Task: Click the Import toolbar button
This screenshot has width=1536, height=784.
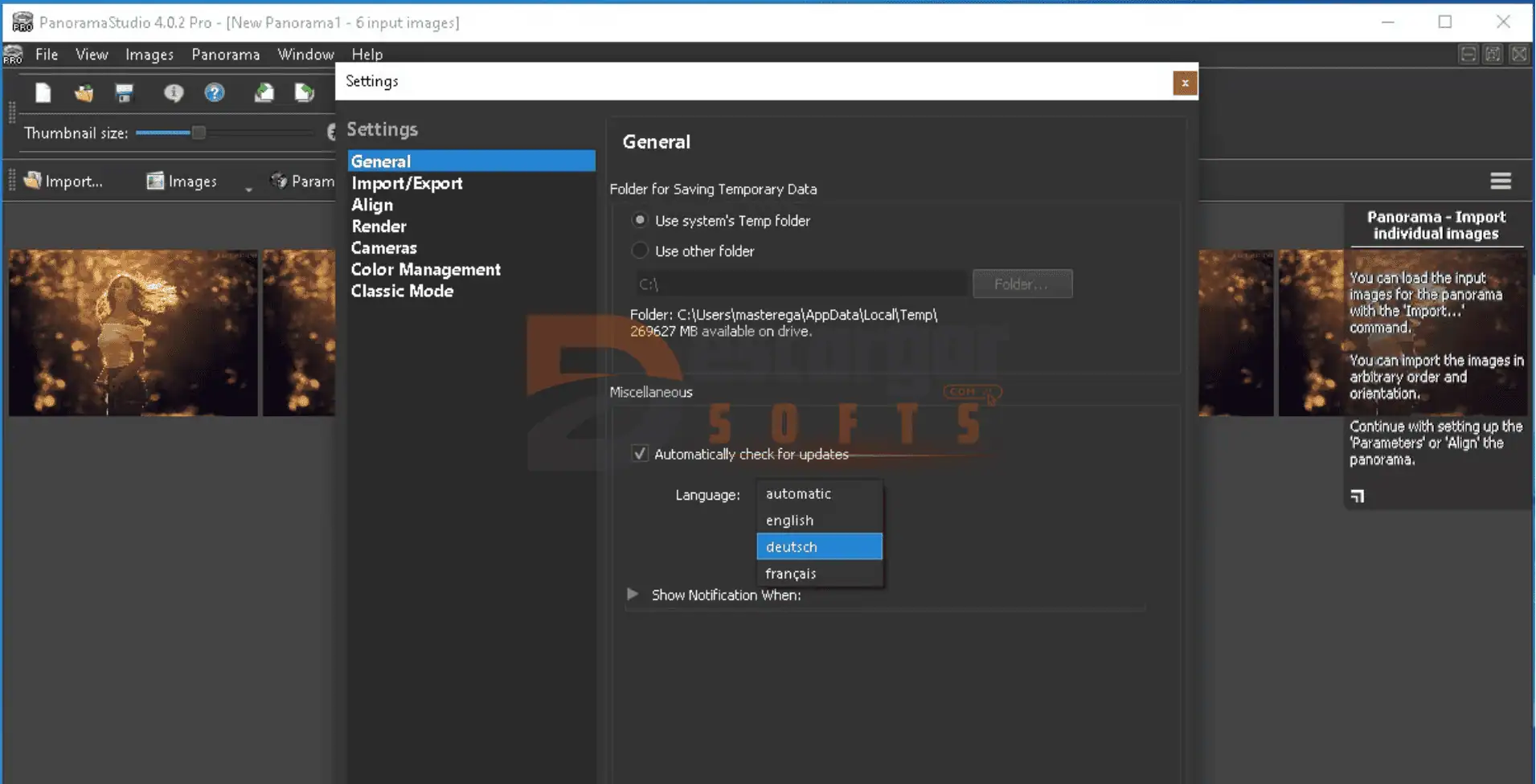Action: tap(64, 182)
